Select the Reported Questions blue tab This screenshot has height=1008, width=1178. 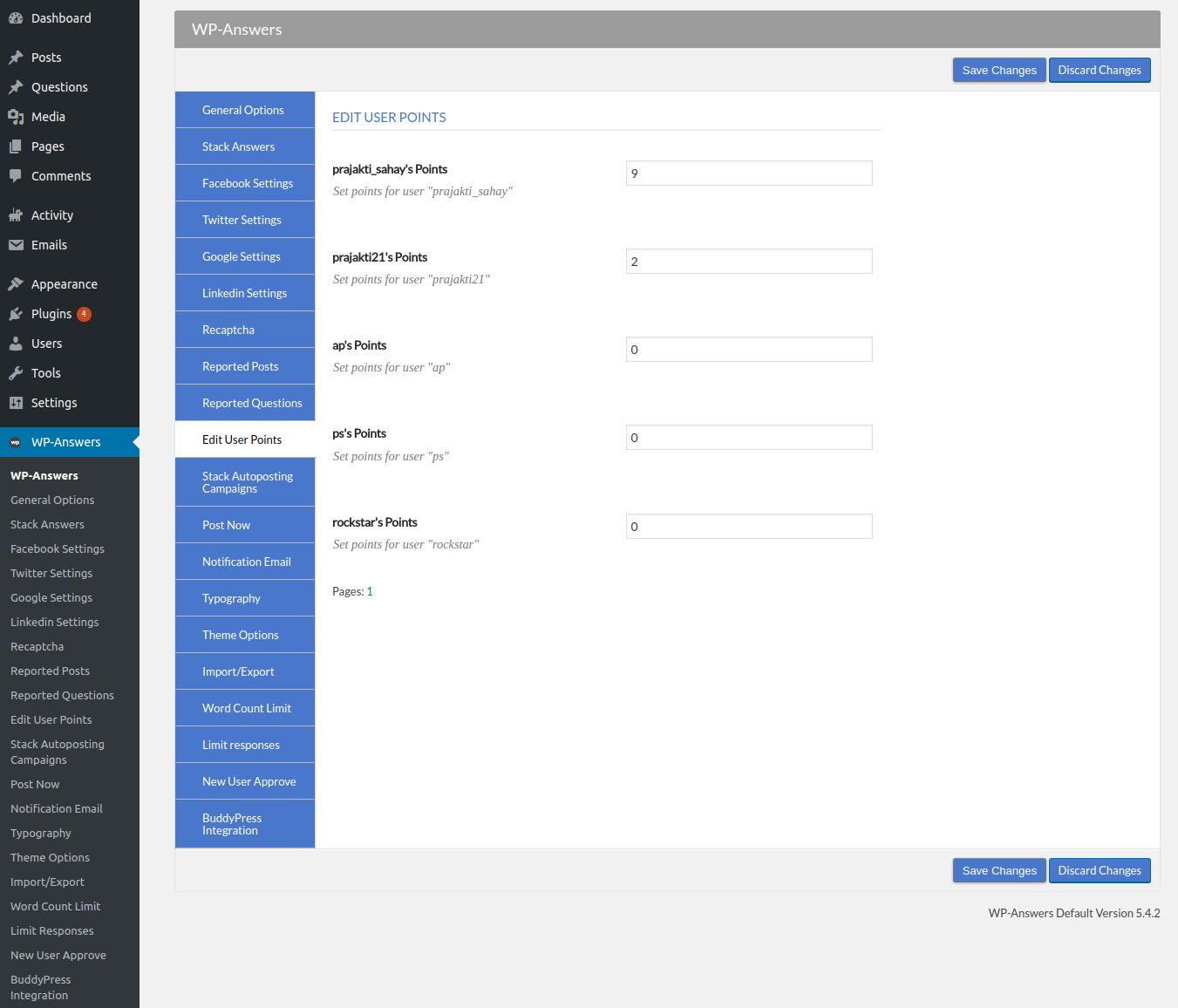(x=245, y=403)
